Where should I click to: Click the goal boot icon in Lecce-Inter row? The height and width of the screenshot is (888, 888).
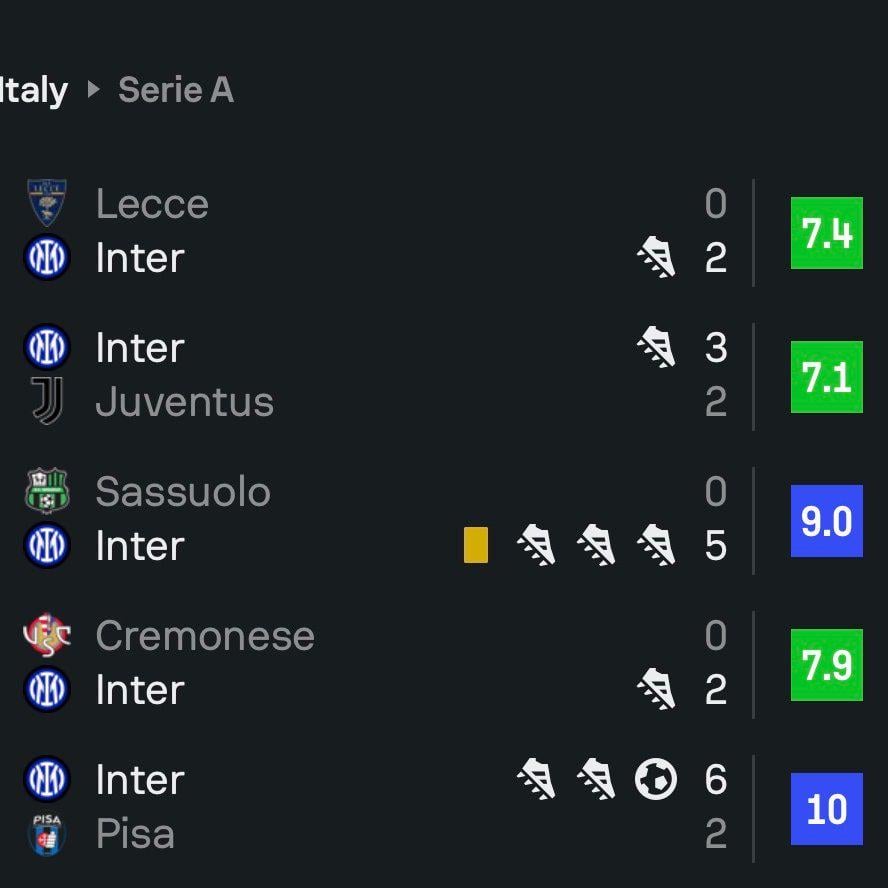pos(658,257)
